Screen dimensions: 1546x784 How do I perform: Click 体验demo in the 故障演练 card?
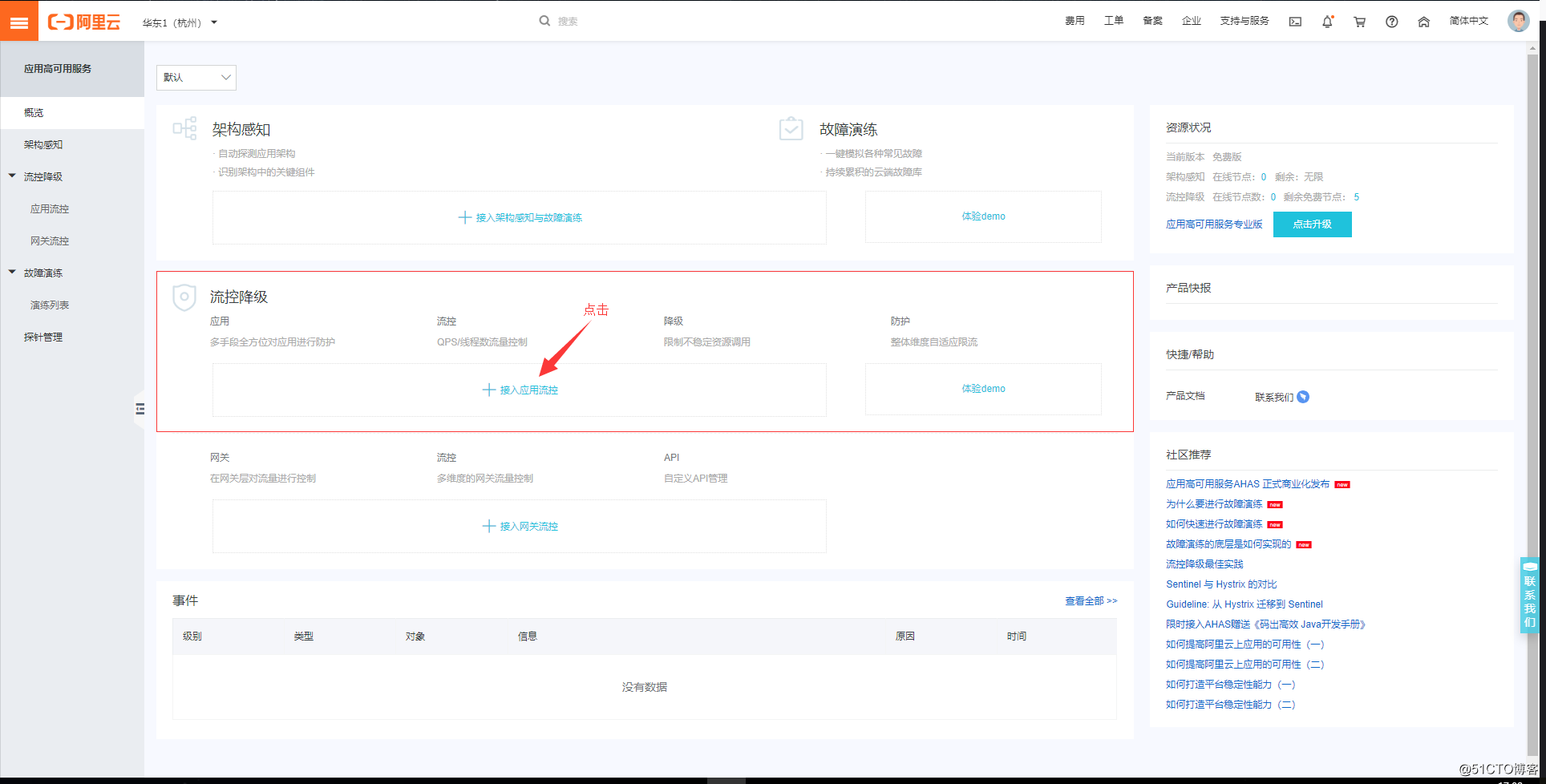[x=983, y=216]
